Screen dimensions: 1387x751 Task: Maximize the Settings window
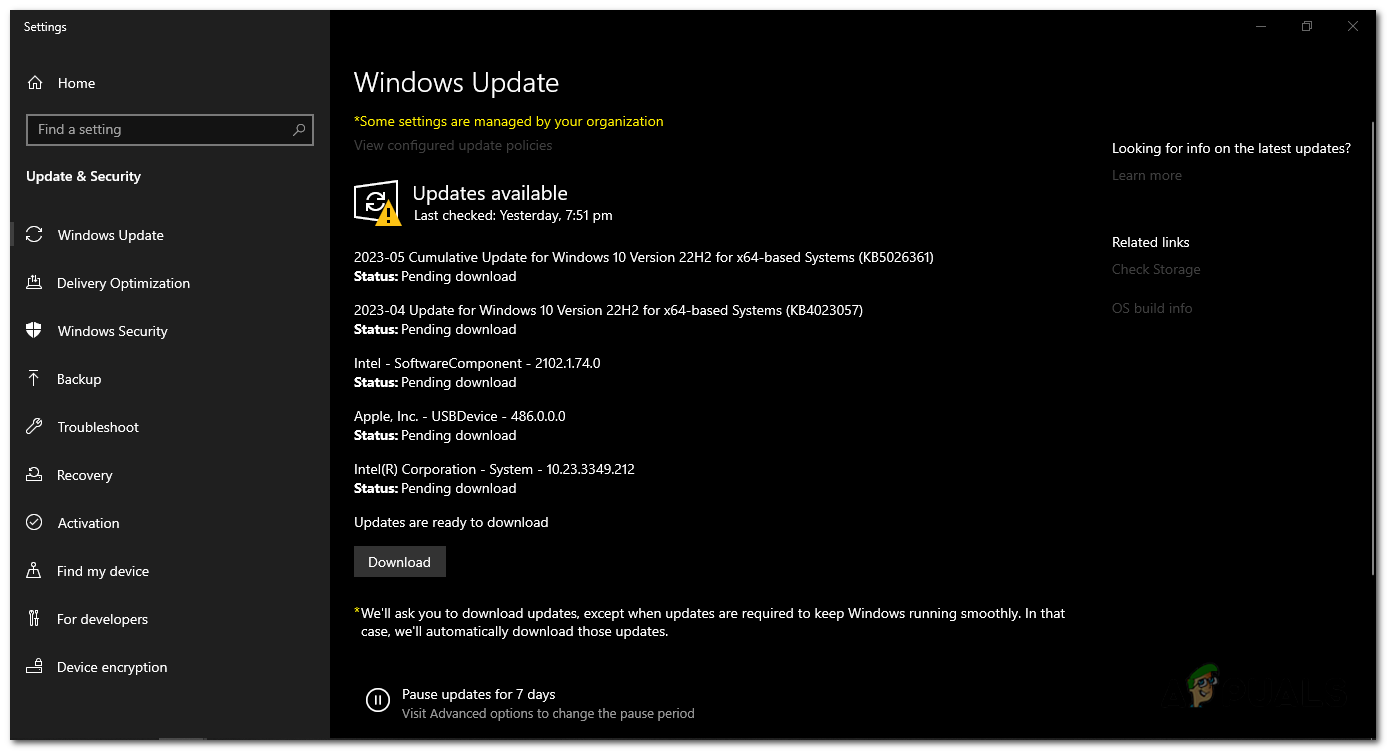[1307, 27]
